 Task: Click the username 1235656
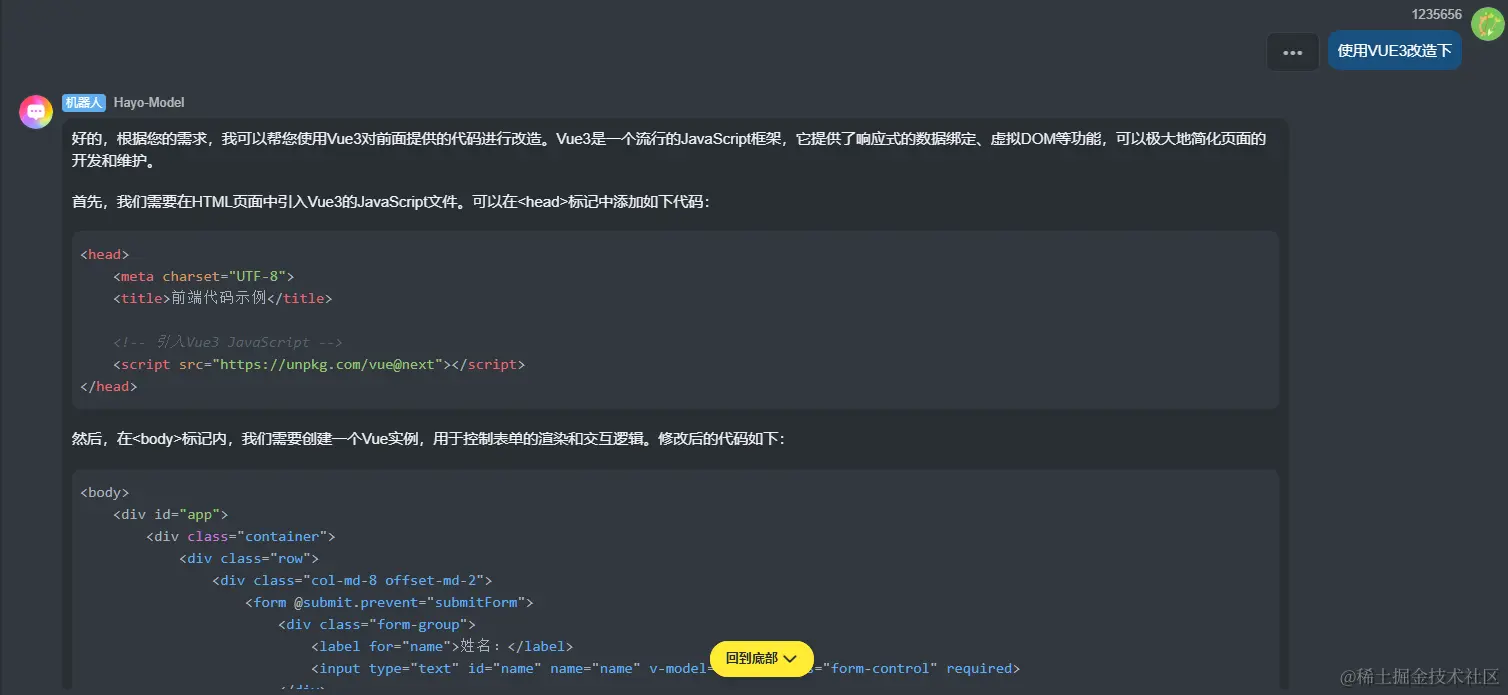(1437, 14)
